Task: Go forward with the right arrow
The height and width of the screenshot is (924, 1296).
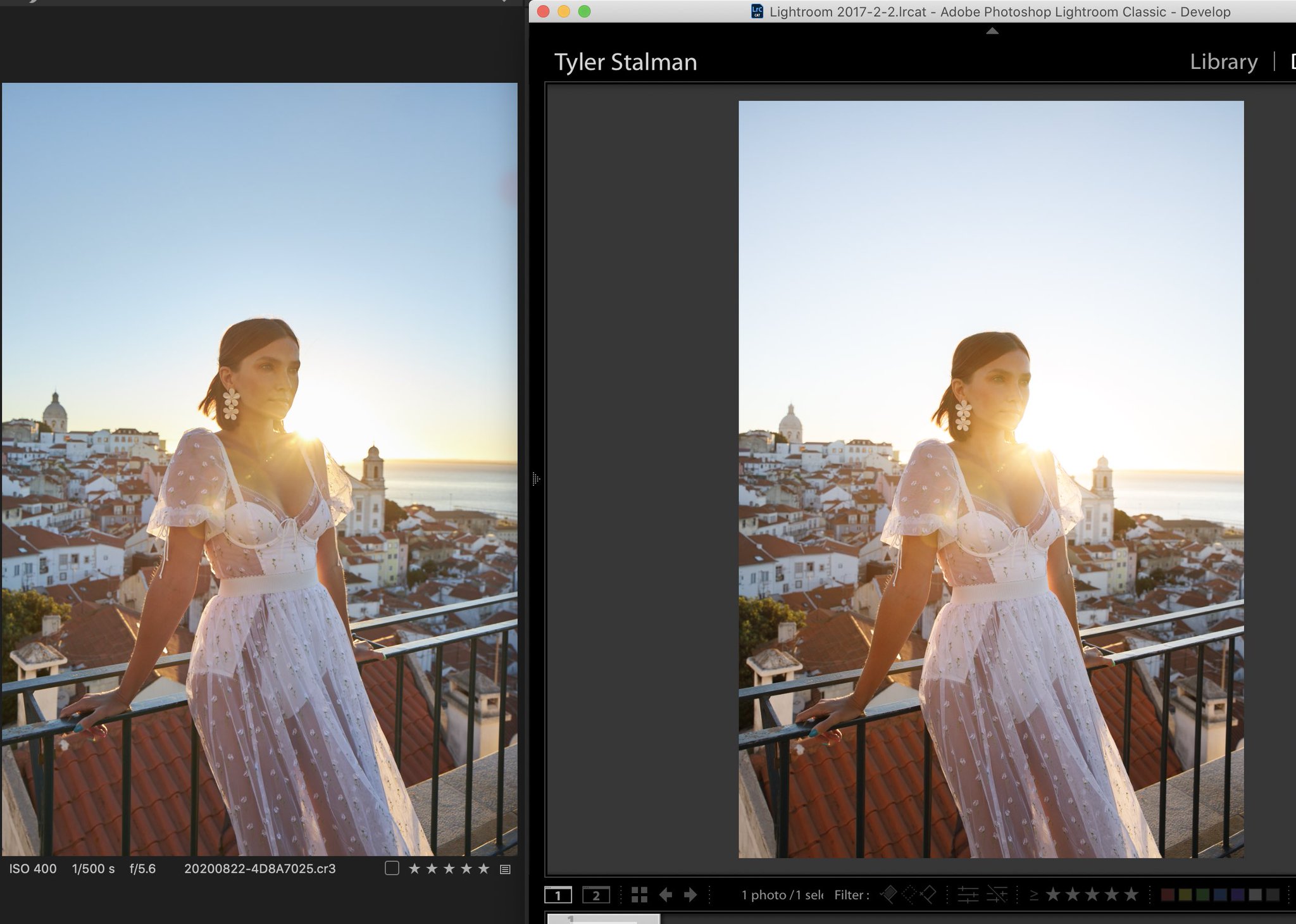Action: tap(690, 894)
